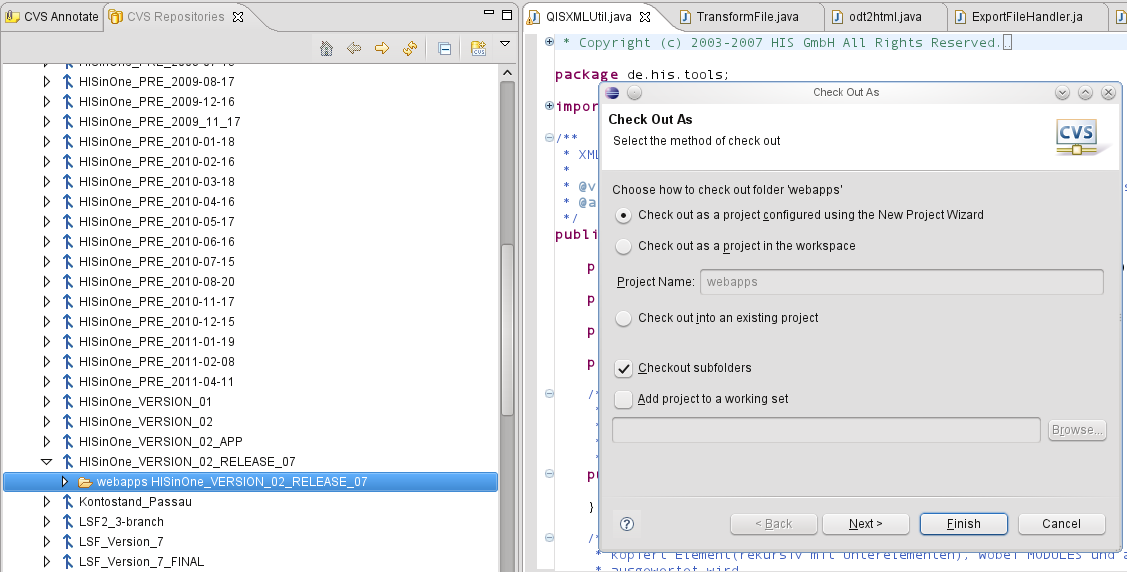Viewport: 1127px width, 572px height.
Task: Open the TransformFile.java editor tab
Action: pyautogui.click(x=748, y=17)
